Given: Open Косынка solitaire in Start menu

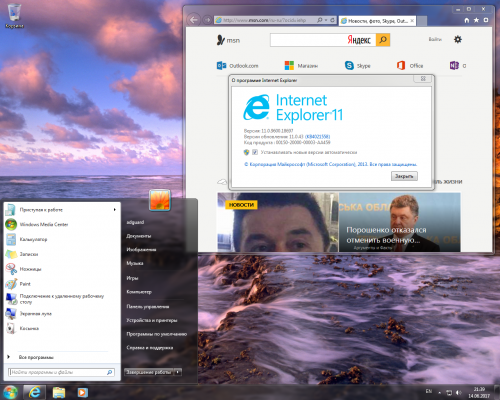Looking at the screenshot, I should pos(62,328).
